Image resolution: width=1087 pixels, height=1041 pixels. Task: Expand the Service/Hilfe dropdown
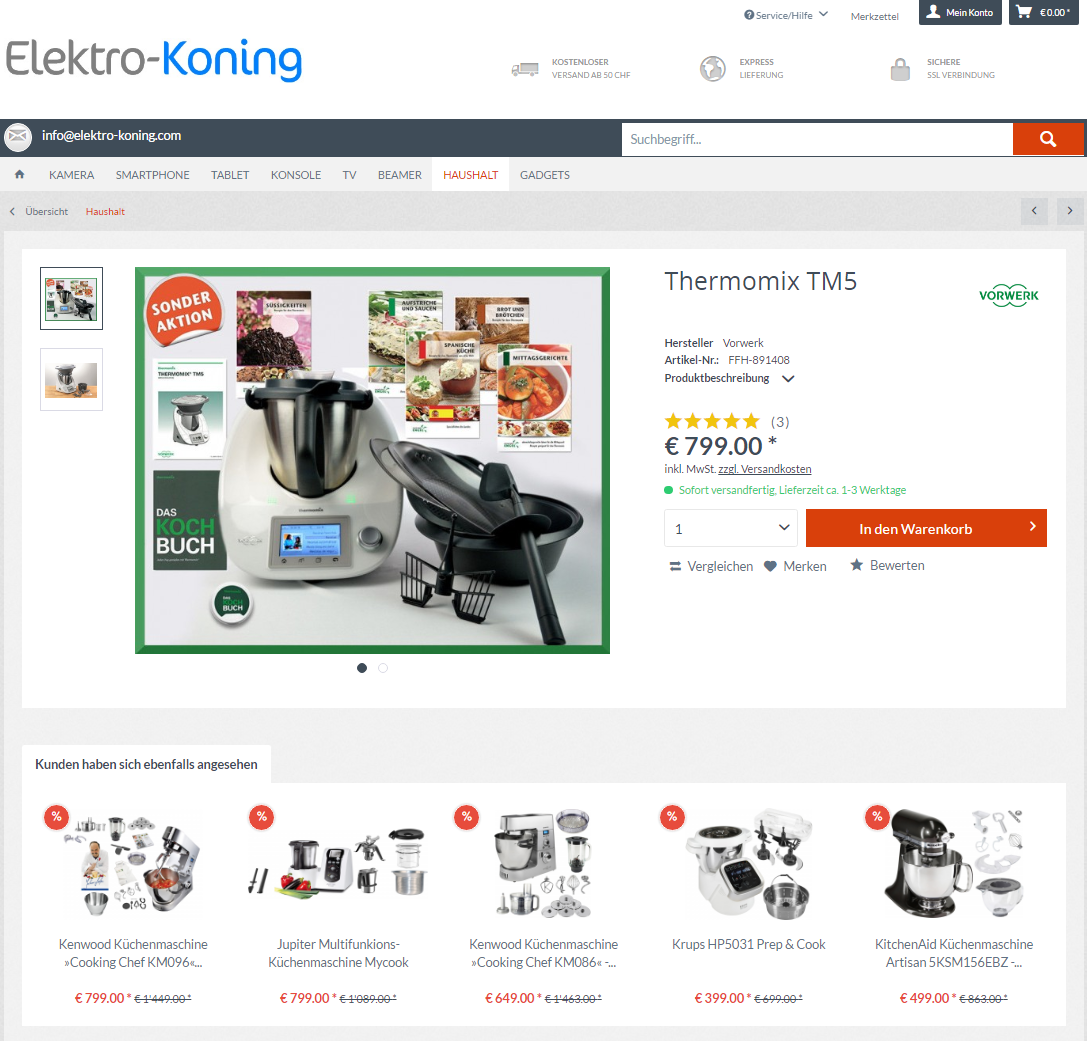coord(785,15)
